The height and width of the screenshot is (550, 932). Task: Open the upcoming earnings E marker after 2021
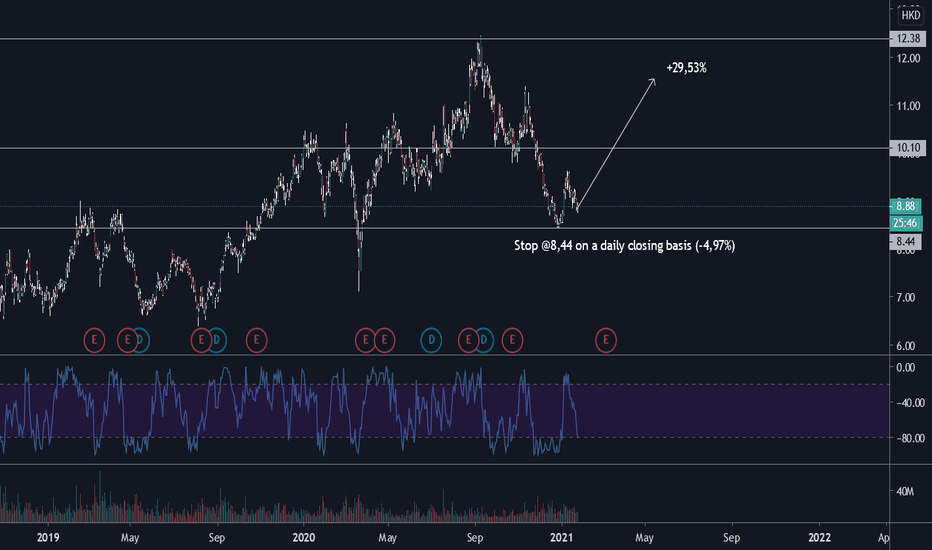(x=606, y=340)
